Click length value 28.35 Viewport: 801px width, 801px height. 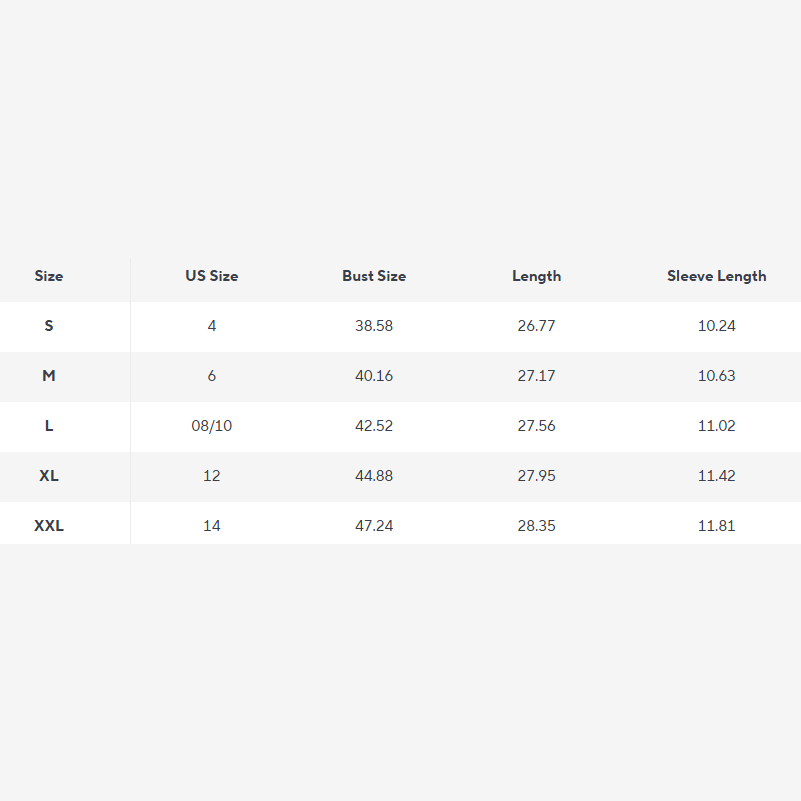pos(537,526)
